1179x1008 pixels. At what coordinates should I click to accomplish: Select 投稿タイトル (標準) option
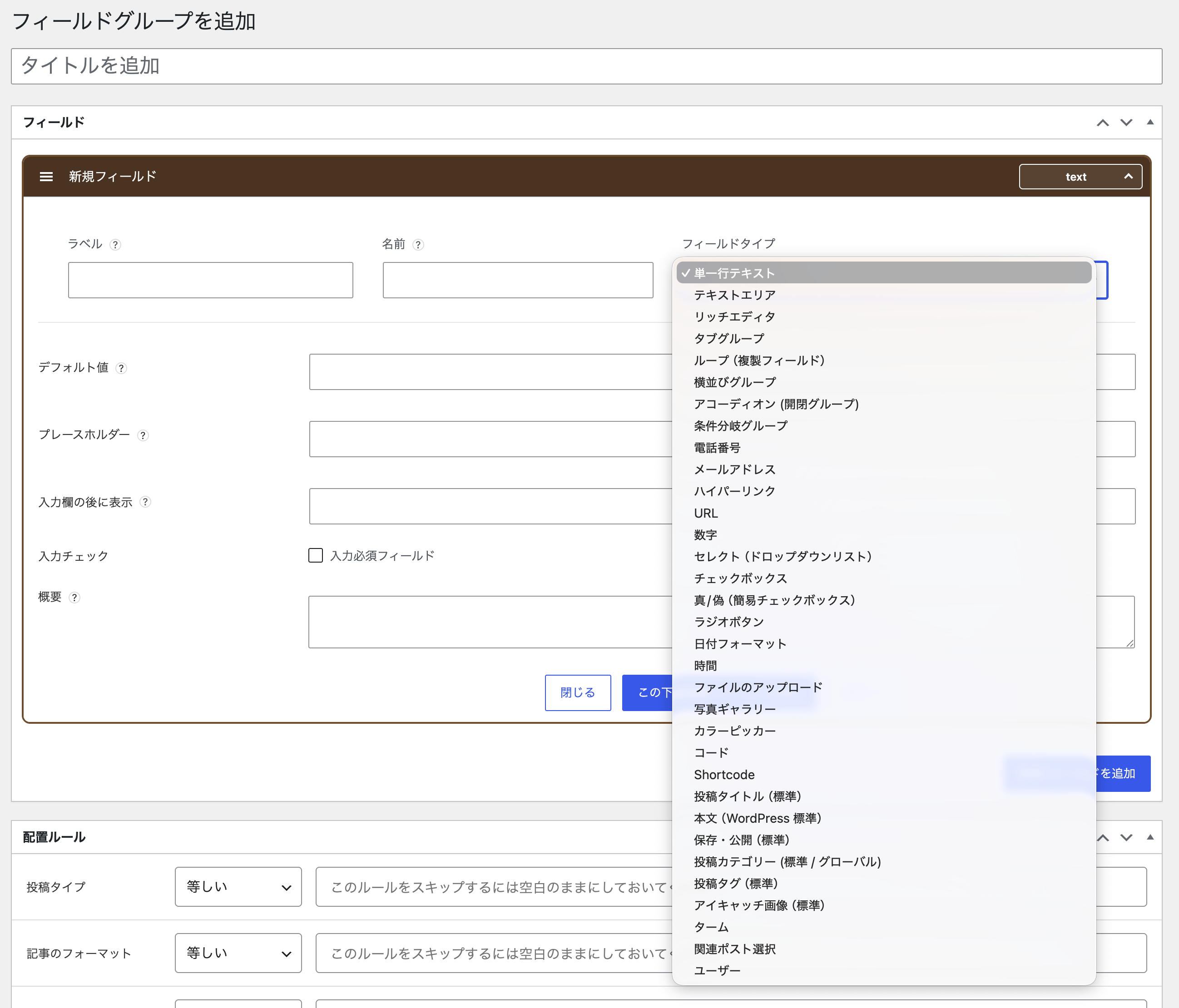coord(884,796)
